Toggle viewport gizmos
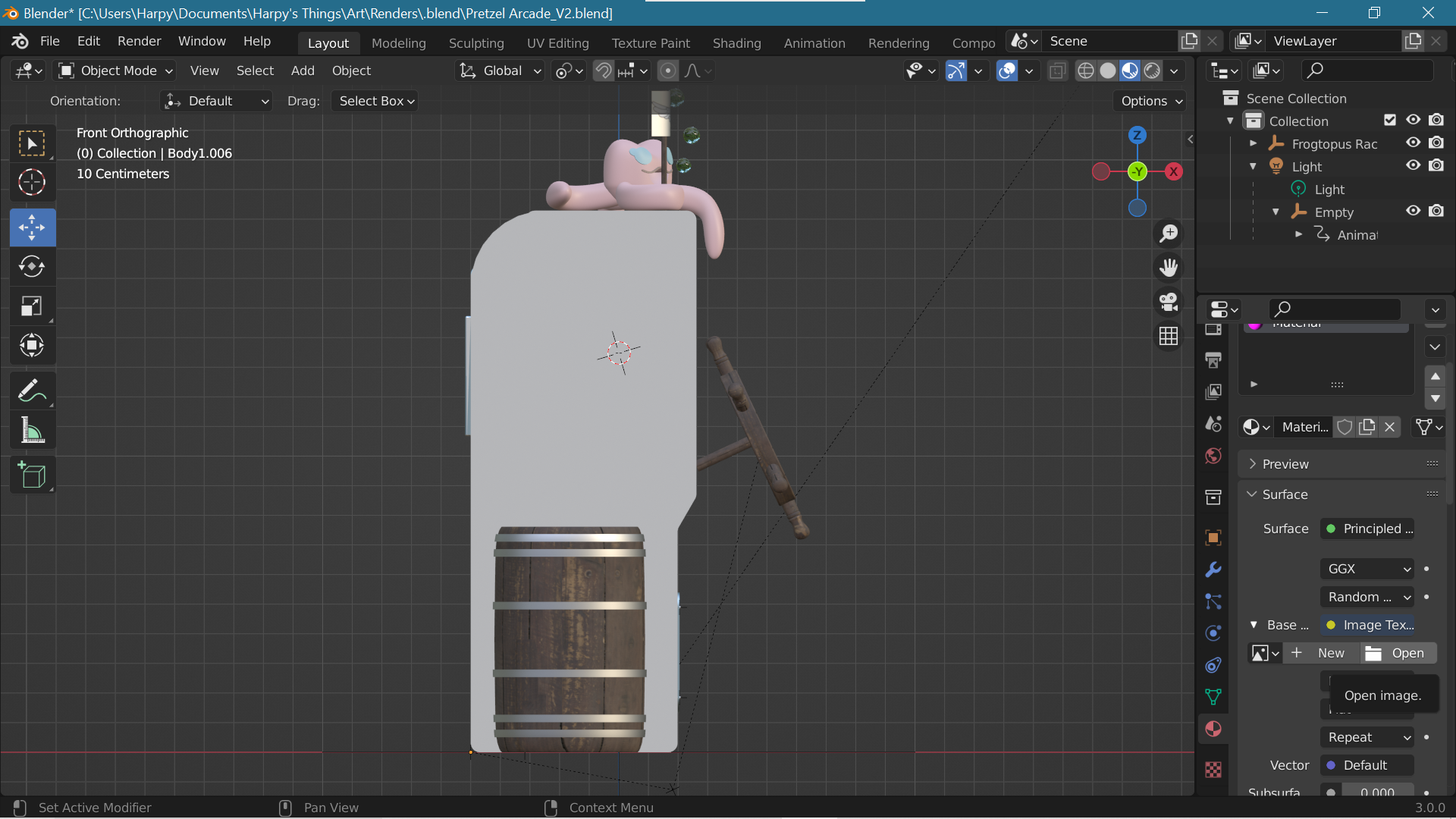The height and width of the screenshot is (819, 1456). point(956,71)
